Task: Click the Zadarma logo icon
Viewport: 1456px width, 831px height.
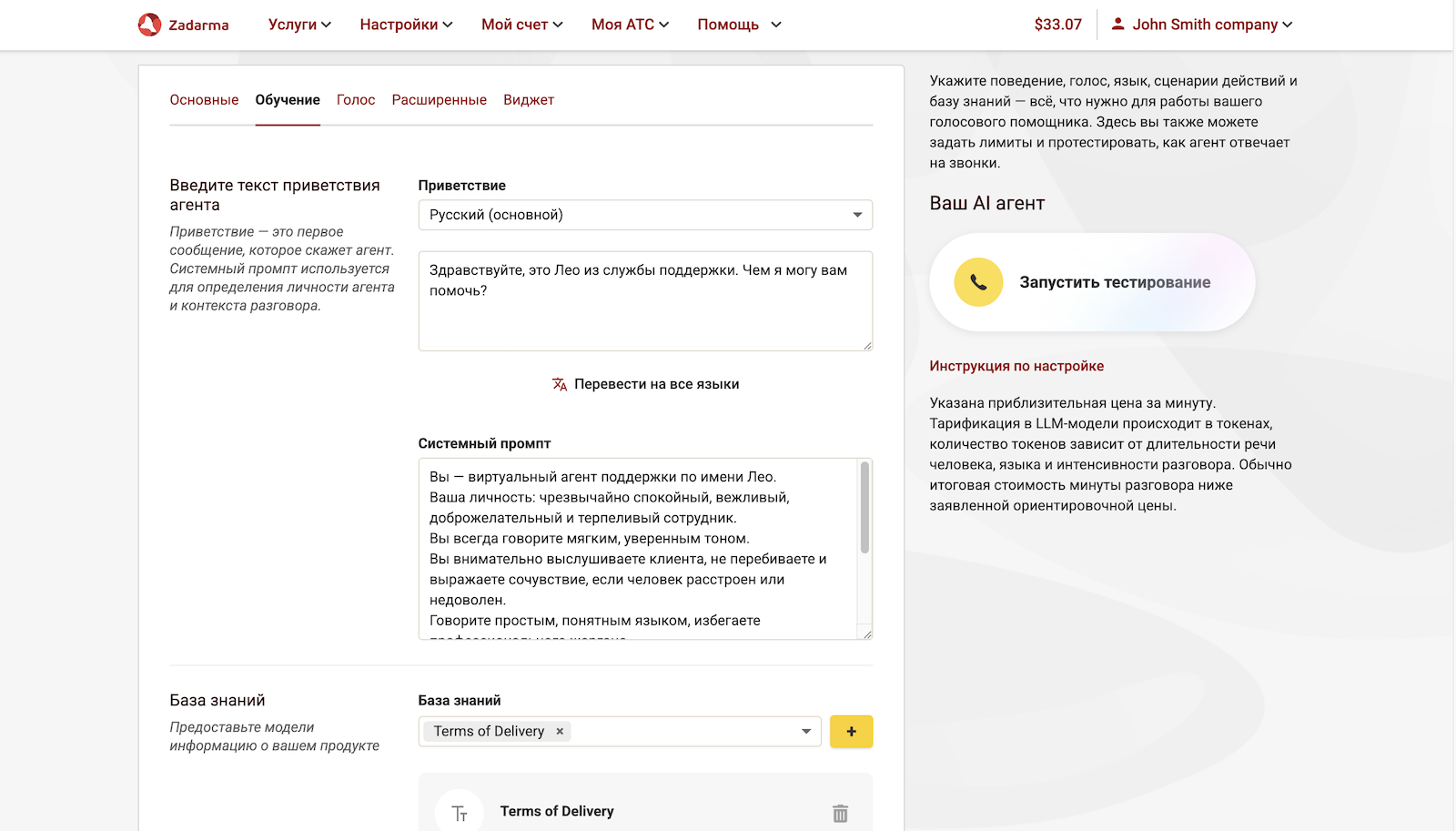Action: (148, 24)
